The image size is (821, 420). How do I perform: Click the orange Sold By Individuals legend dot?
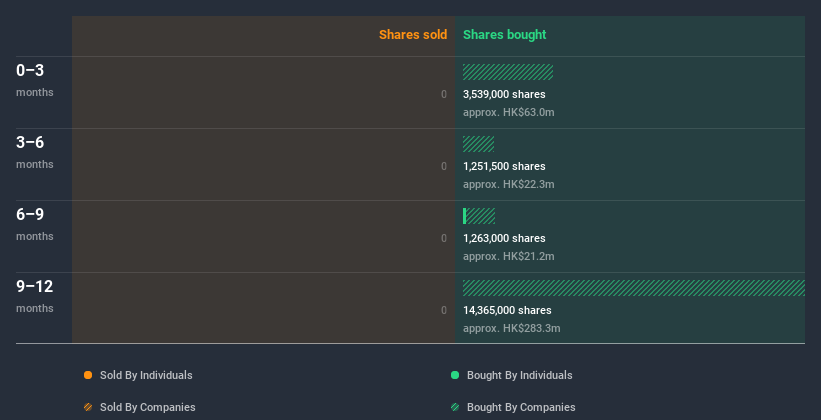click(88, 375)
